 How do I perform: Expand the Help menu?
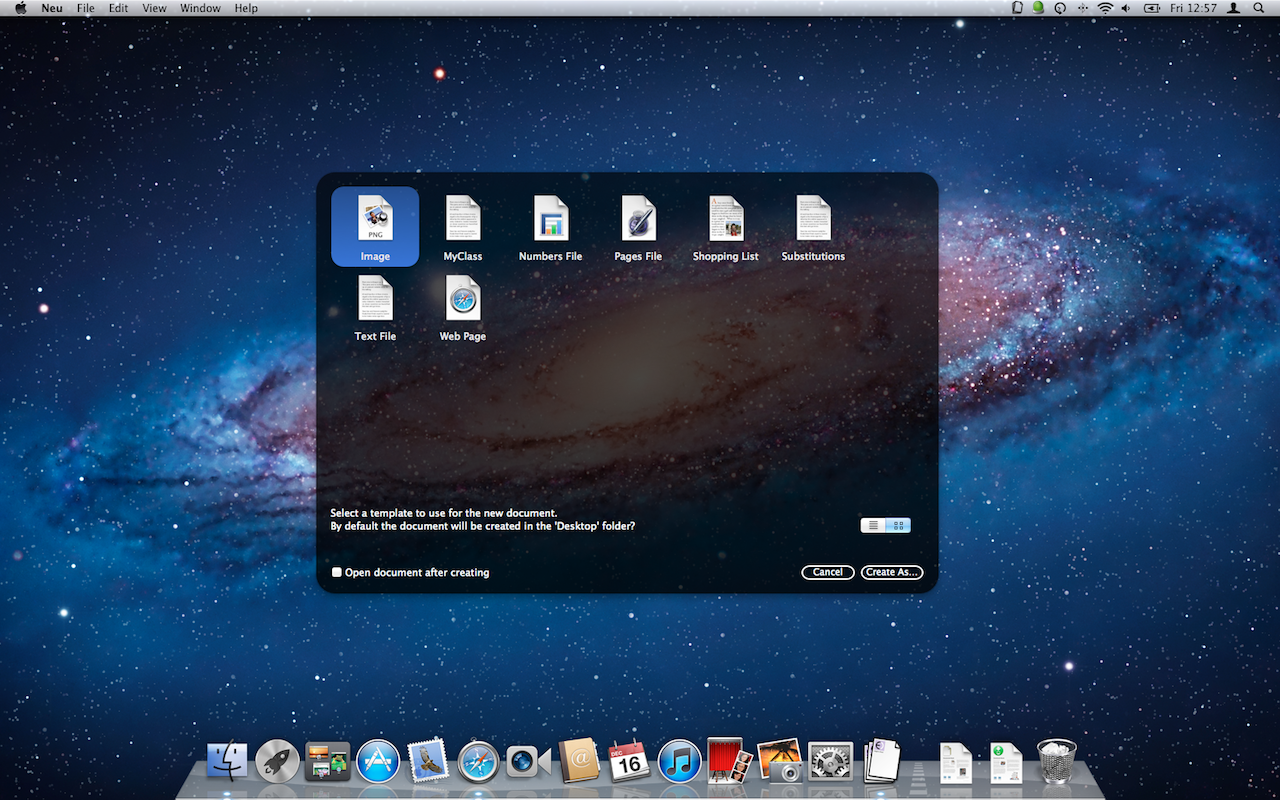[246, 8]
